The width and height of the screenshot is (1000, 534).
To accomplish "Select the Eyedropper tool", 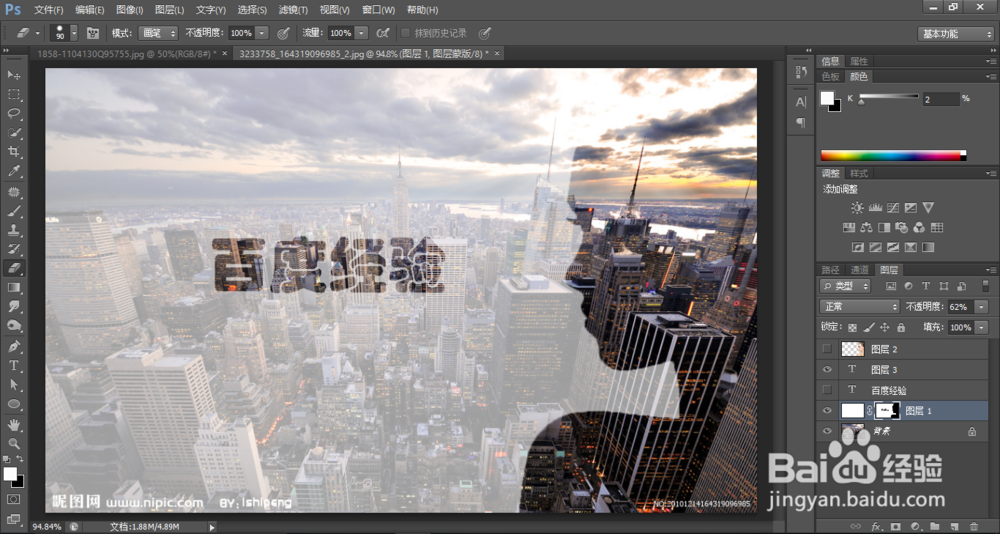I will [x=14, y=171].
